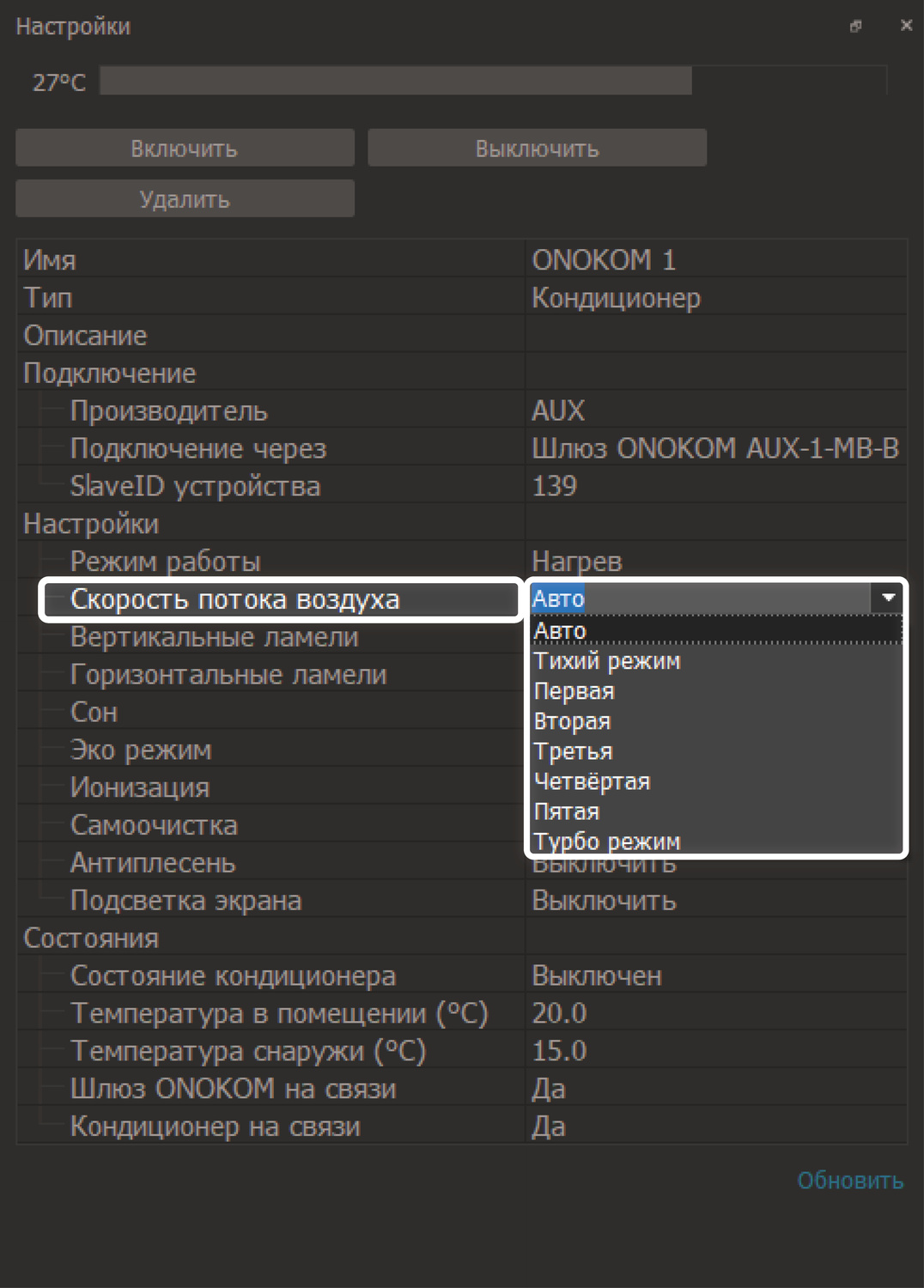
Task: Select Тихий режим from the list
Action: coord(607,661)
